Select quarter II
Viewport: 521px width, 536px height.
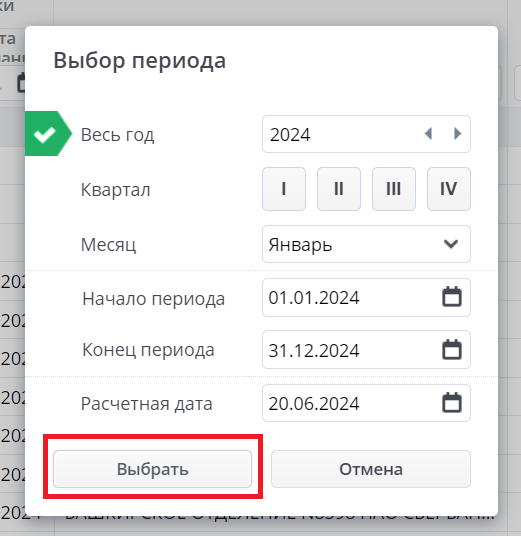click(339, 189)
